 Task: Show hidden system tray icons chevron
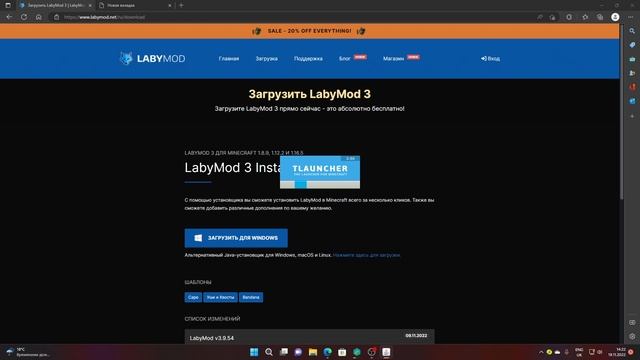point(541,352)
